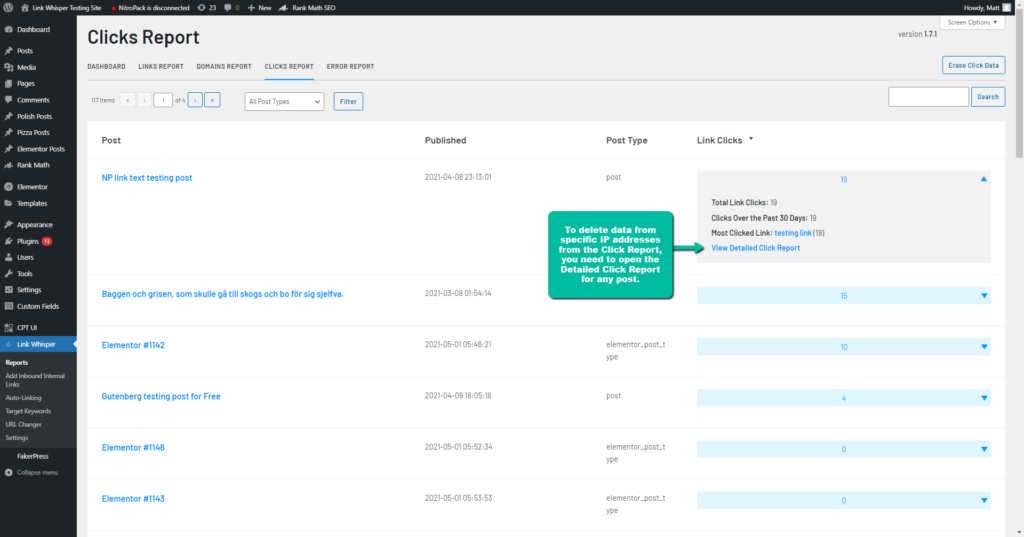Click the current page number field
The width and height of the screenshot is (1024, 537).
(x=163, y=100)
